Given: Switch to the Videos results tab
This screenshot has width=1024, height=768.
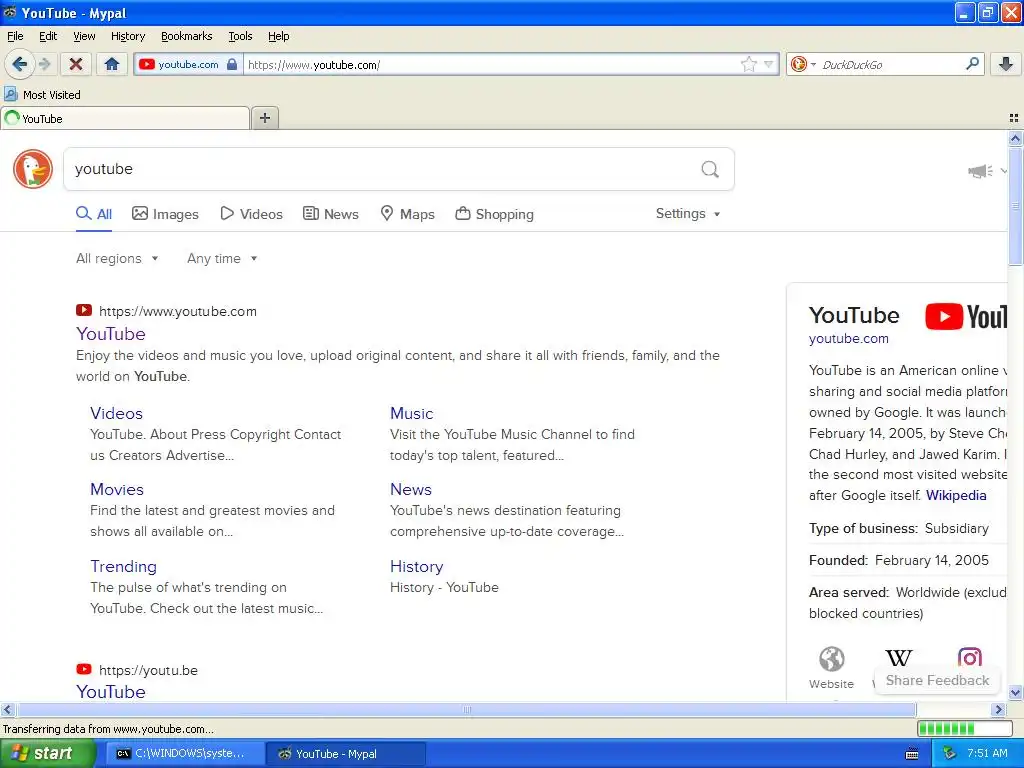Looking at the screenshot, I should 251,214.
